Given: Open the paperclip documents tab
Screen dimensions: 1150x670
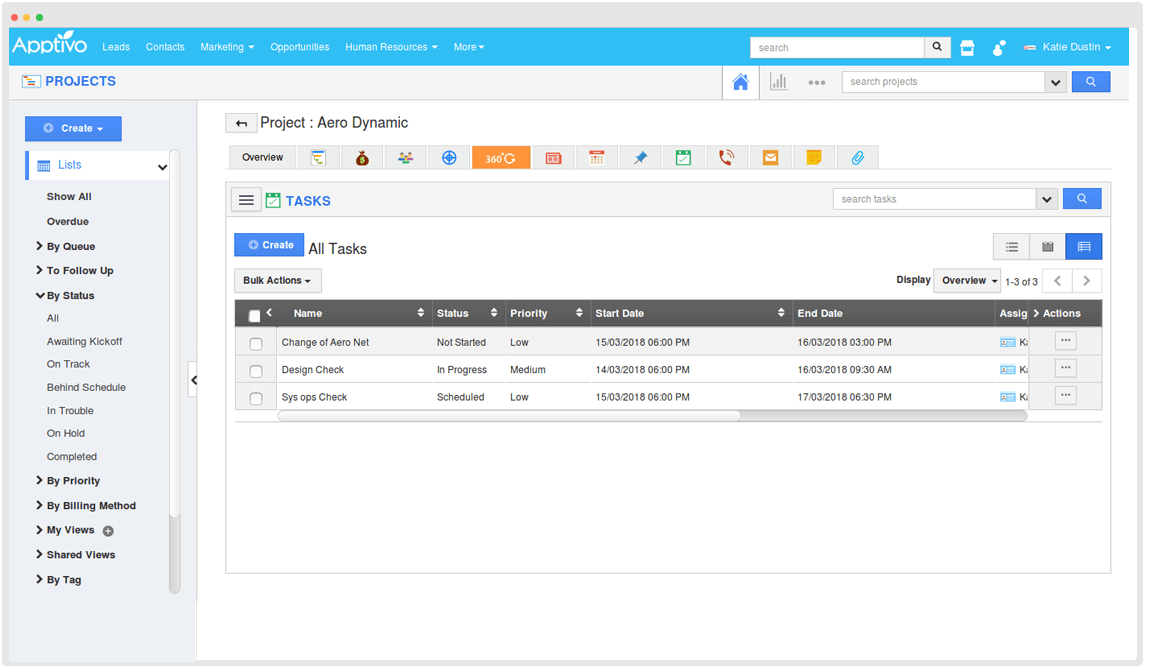Looking at the screenshot, I should coord(857,158).
